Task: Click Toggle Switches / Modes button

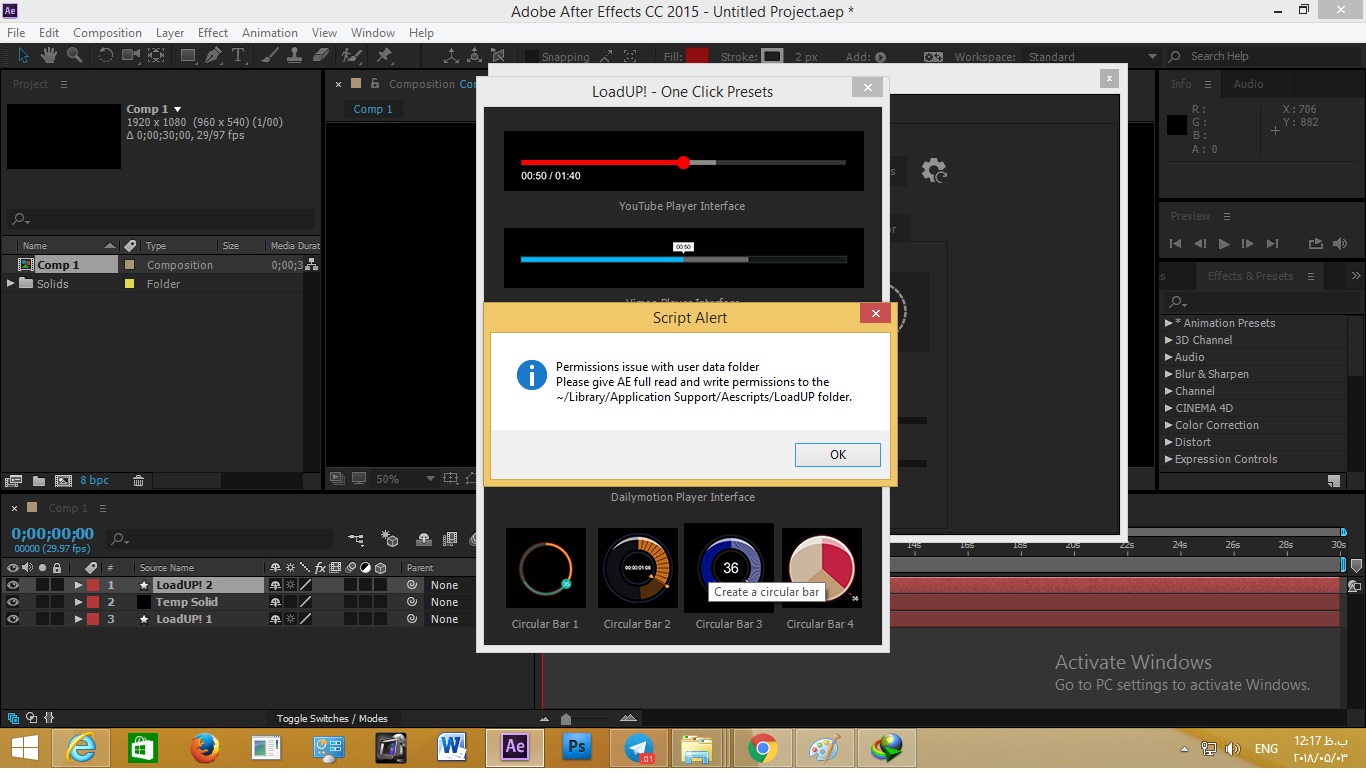Action: (332, 718)
